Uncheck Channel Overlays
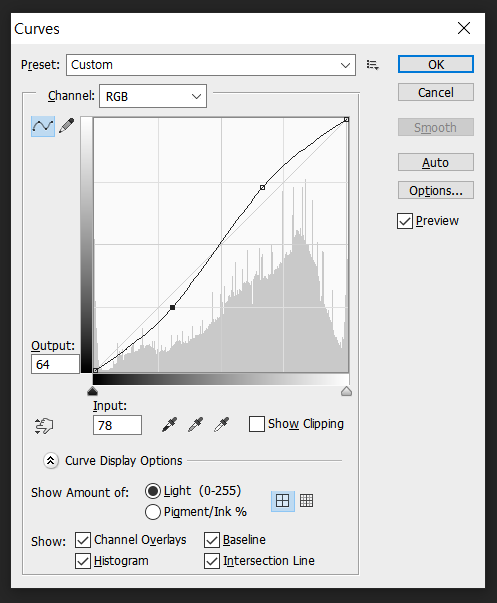The height and width of the screenshot is (603, 497). [x=83, y=540]
